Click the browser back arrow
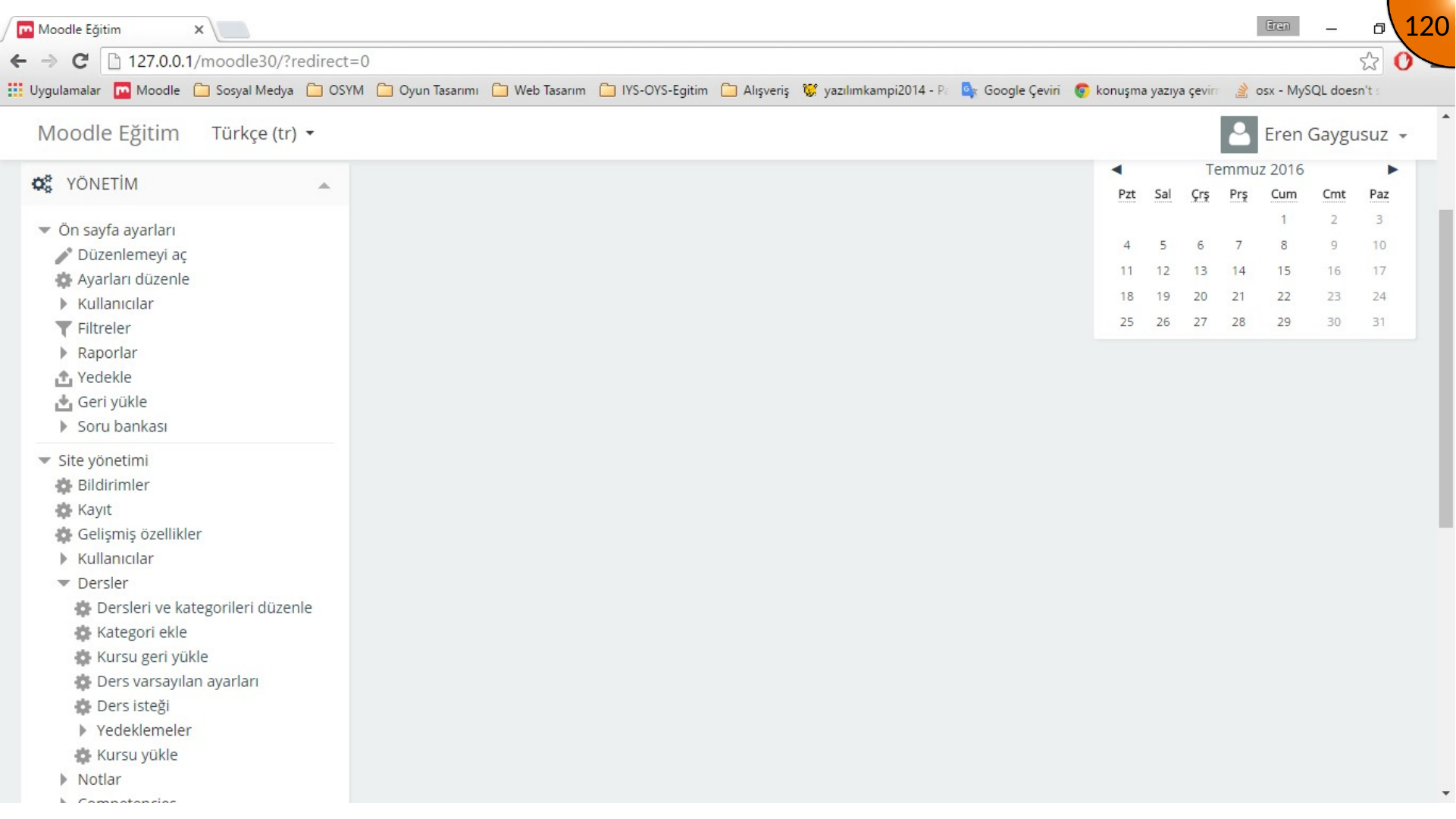Image resolution: width=1456 pixels, height=819 pixels. tap(19, 61)
